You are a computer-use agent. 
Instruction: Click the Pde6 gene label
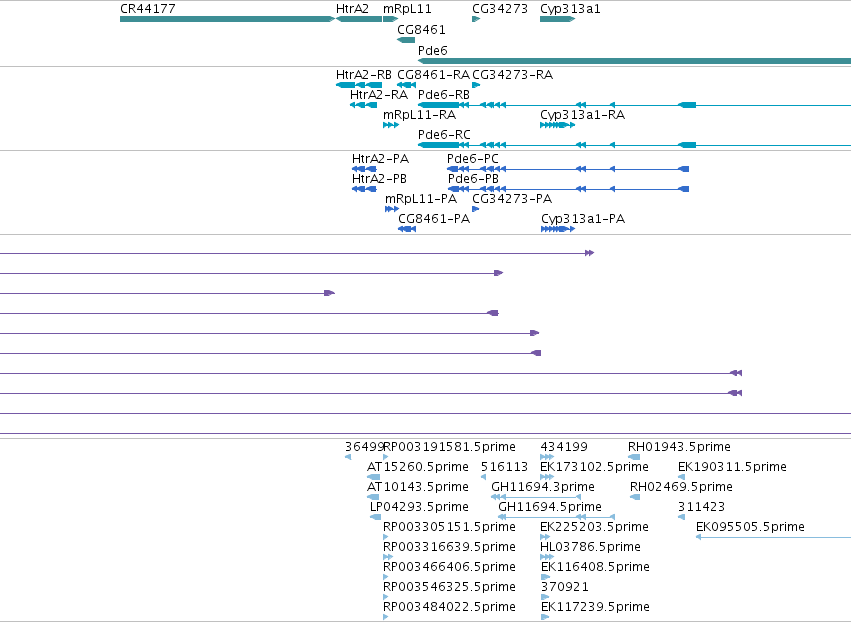click(433, 50)
